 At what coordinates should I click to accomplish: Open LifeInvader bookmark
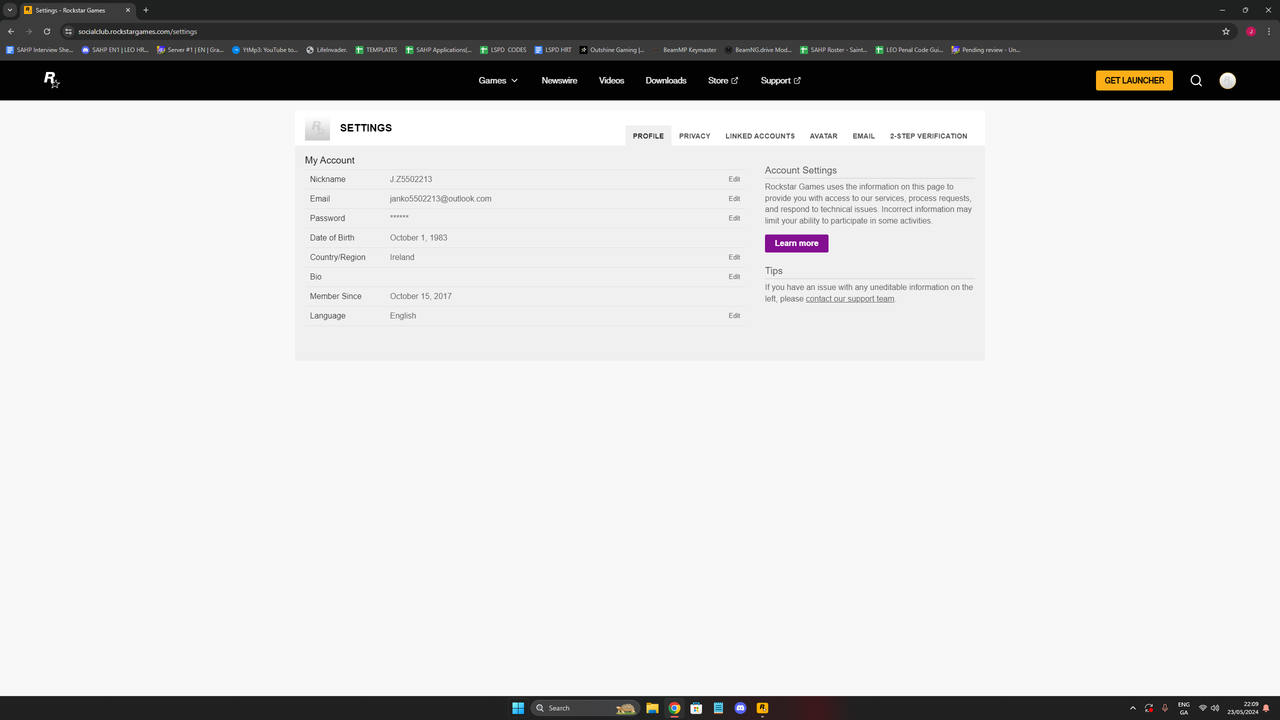pos(327,49)
